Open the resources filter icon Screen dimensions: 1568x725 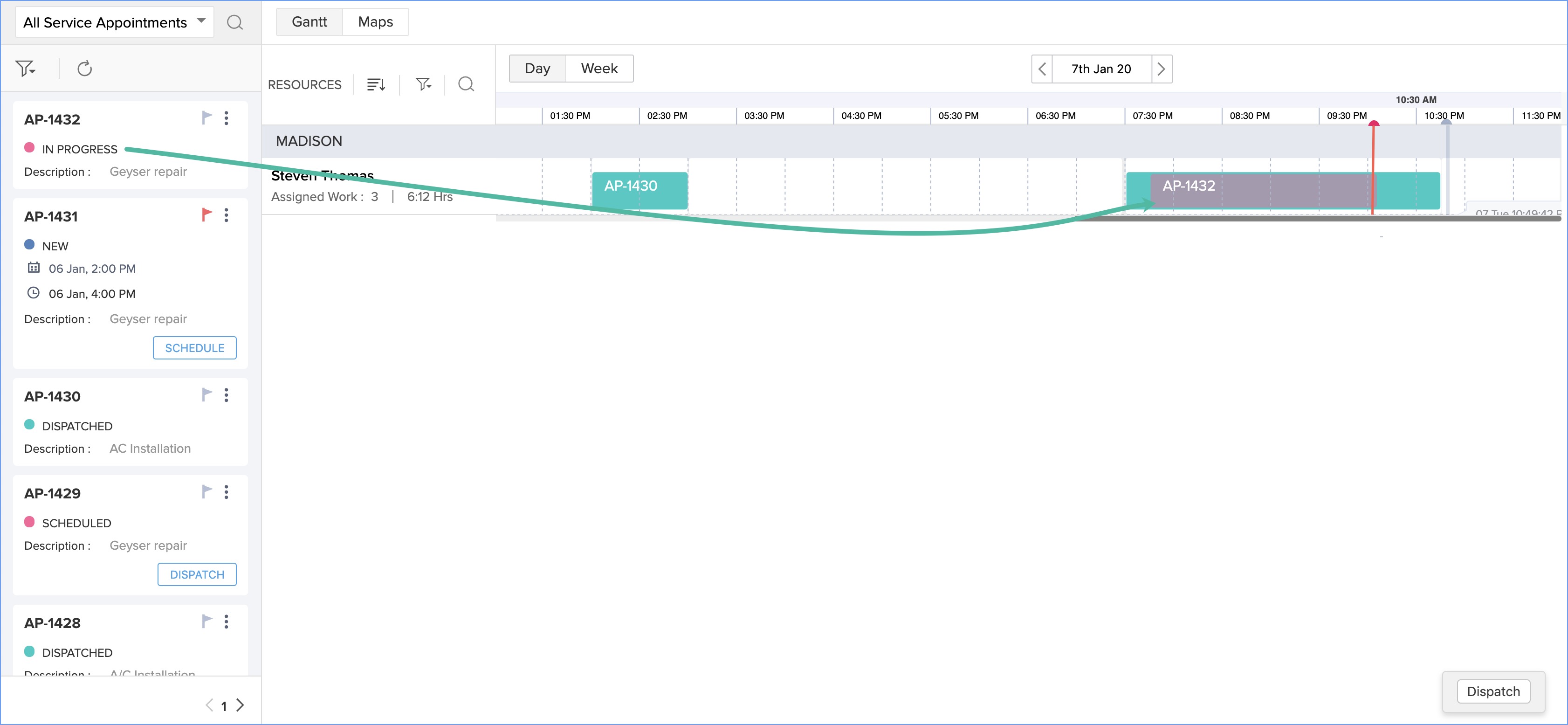coord(423,84)
